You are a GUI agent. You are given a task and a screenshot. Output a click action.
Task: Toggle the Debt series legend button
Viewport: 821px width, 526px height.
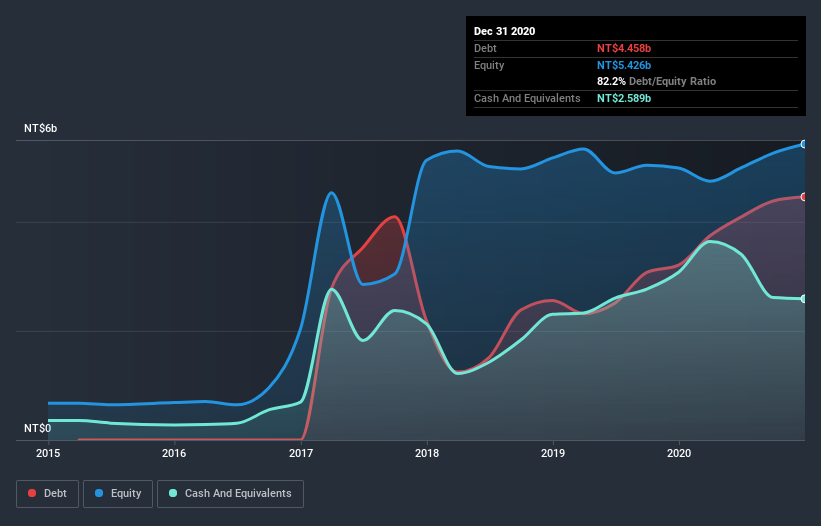coord(48,494)
